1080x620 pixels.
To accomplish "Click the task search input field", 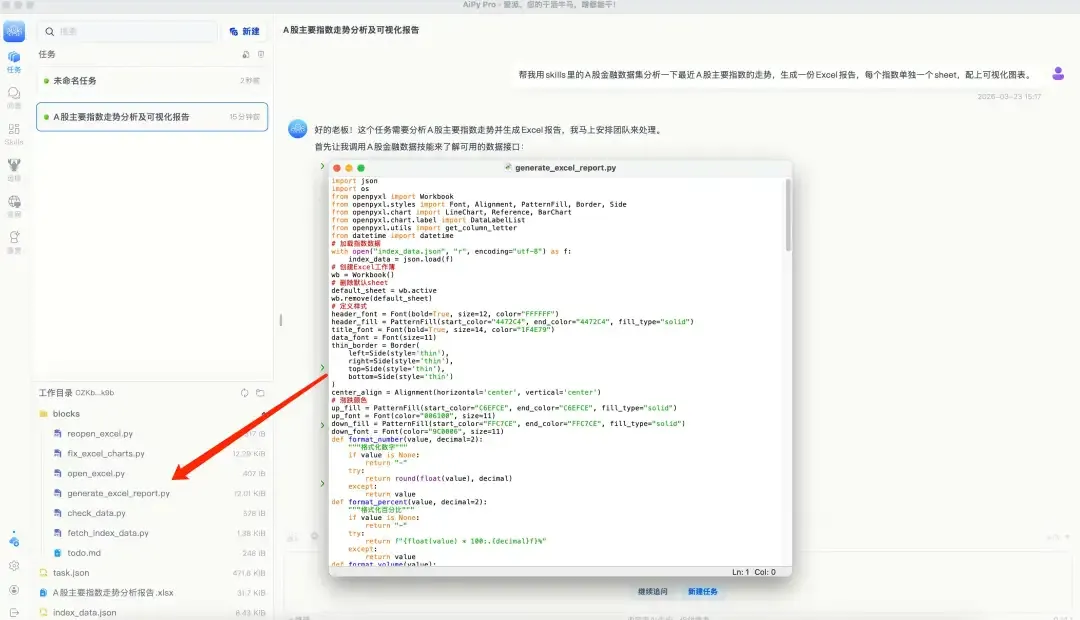I will (128, 32).
